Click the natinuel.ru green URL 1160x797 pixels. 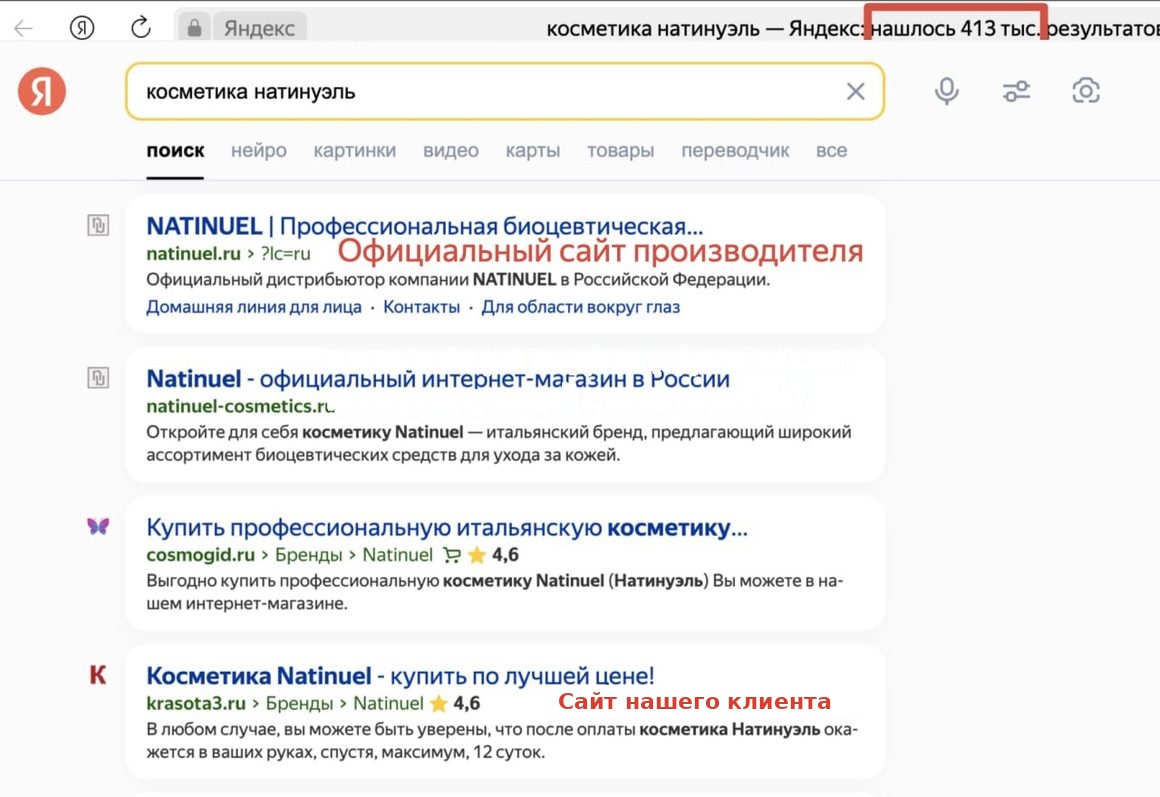[193, 254]
